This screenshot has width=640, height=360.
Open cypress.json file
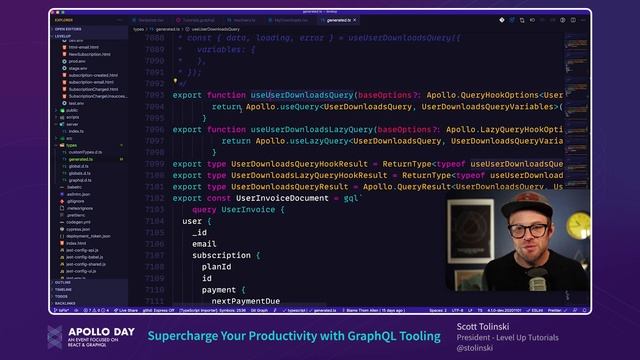[78, 229]
